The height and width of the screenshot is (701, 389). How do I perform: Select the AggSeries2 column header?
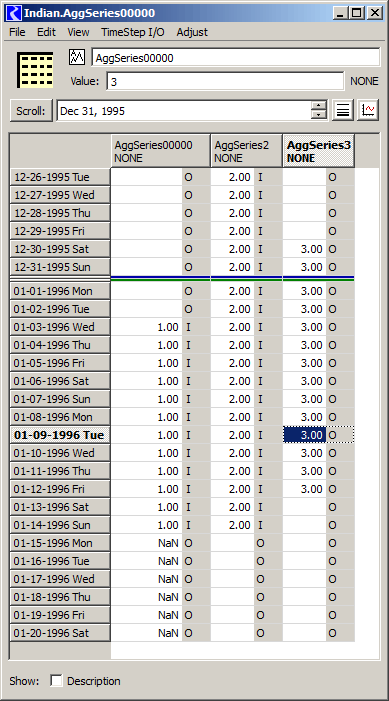point(246,151)
